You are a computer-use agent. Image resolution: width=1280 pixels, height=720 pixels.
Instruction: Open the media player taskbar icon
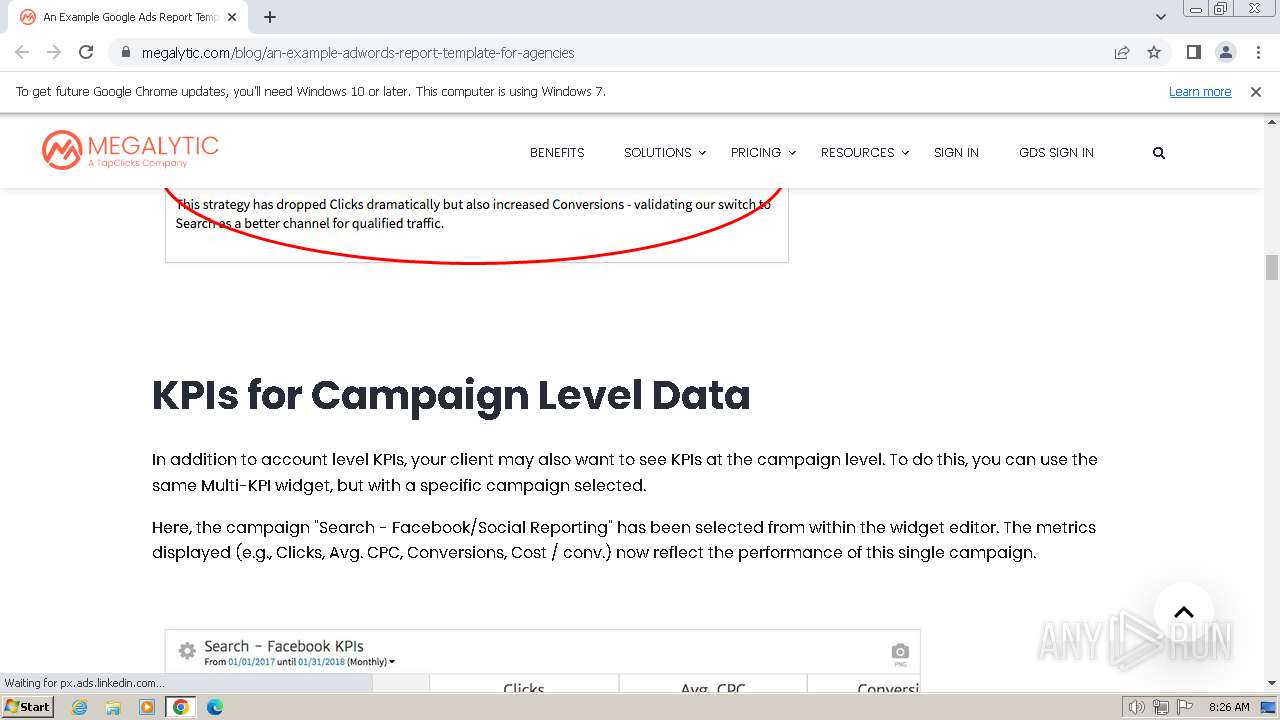[x=147, y=707]
